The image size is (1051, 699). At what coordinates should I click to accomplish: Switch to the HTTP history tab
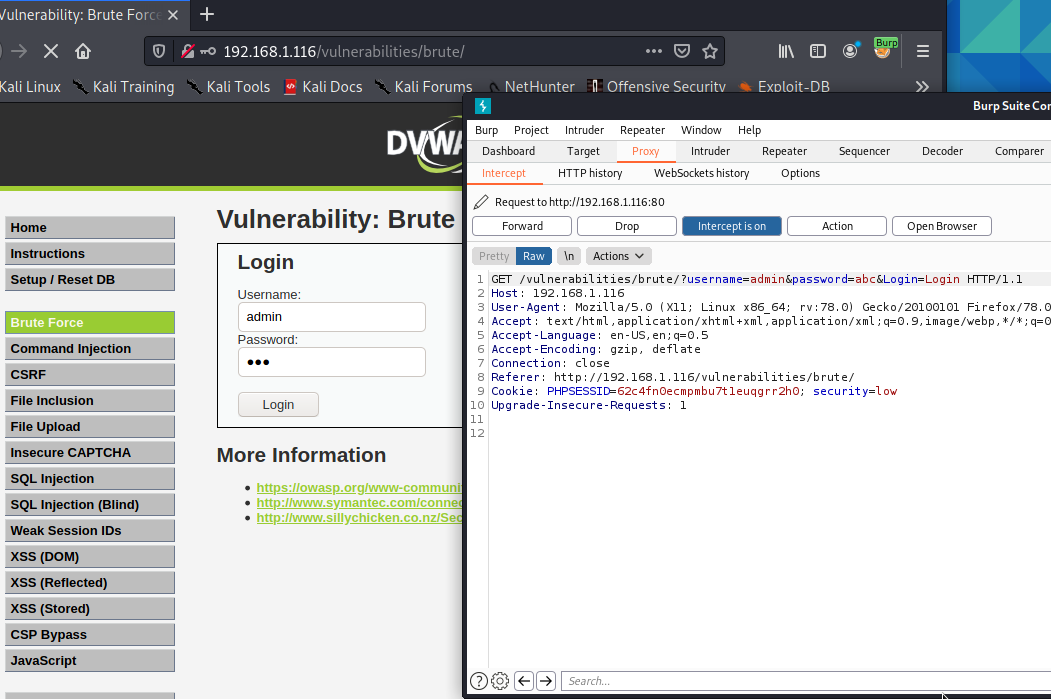tap(590, 172)
